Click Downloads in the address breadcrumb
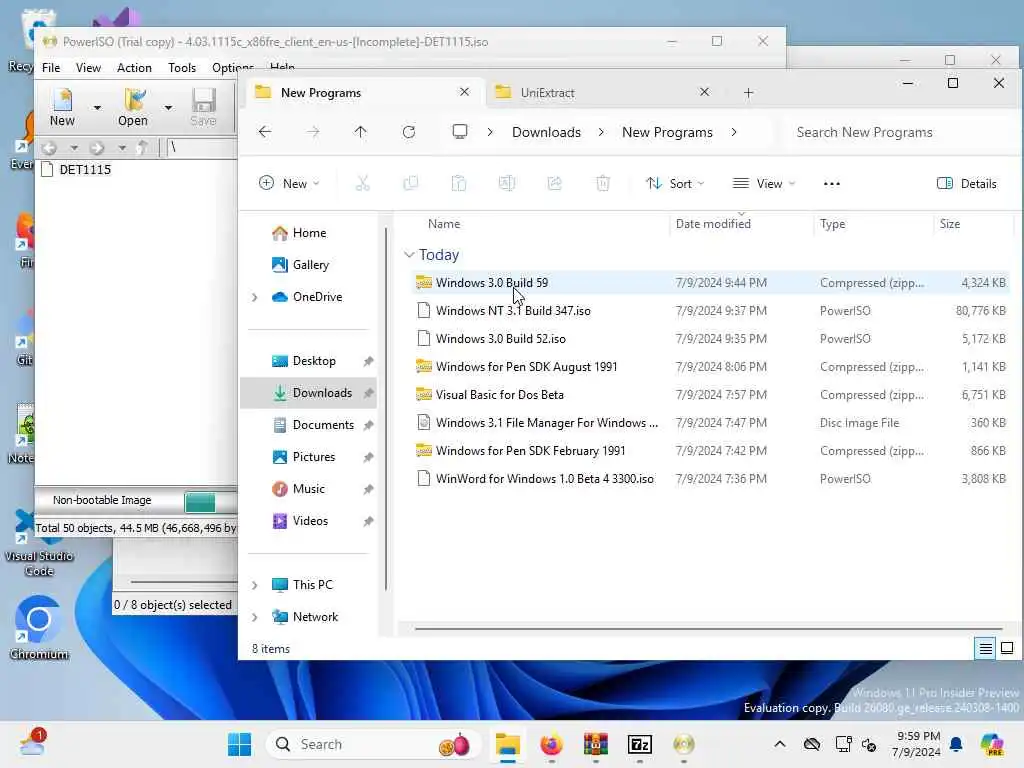The height and width of the screenshot is (768, 1024). pos(546,132)
